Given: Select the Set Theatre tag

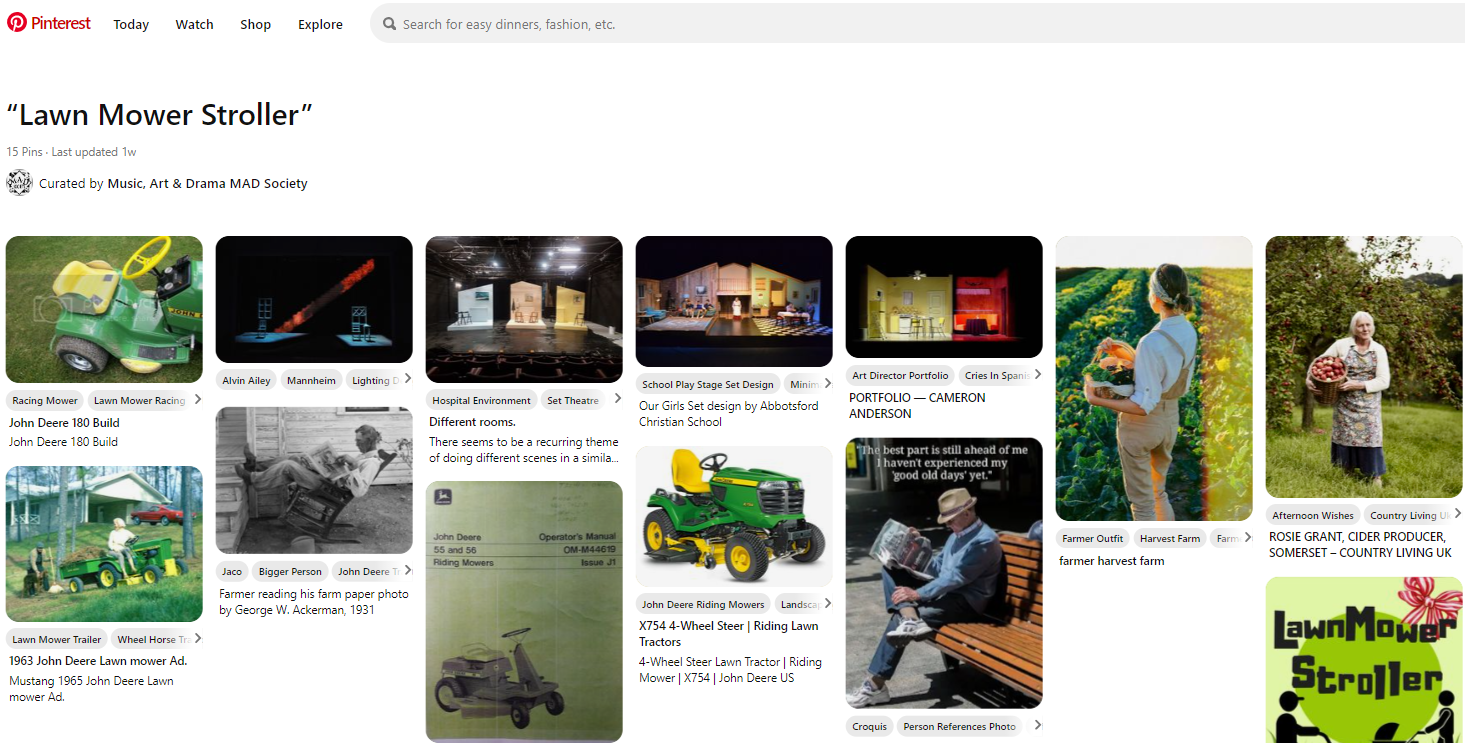Looking at the screenshot, I should pos(573,400).
